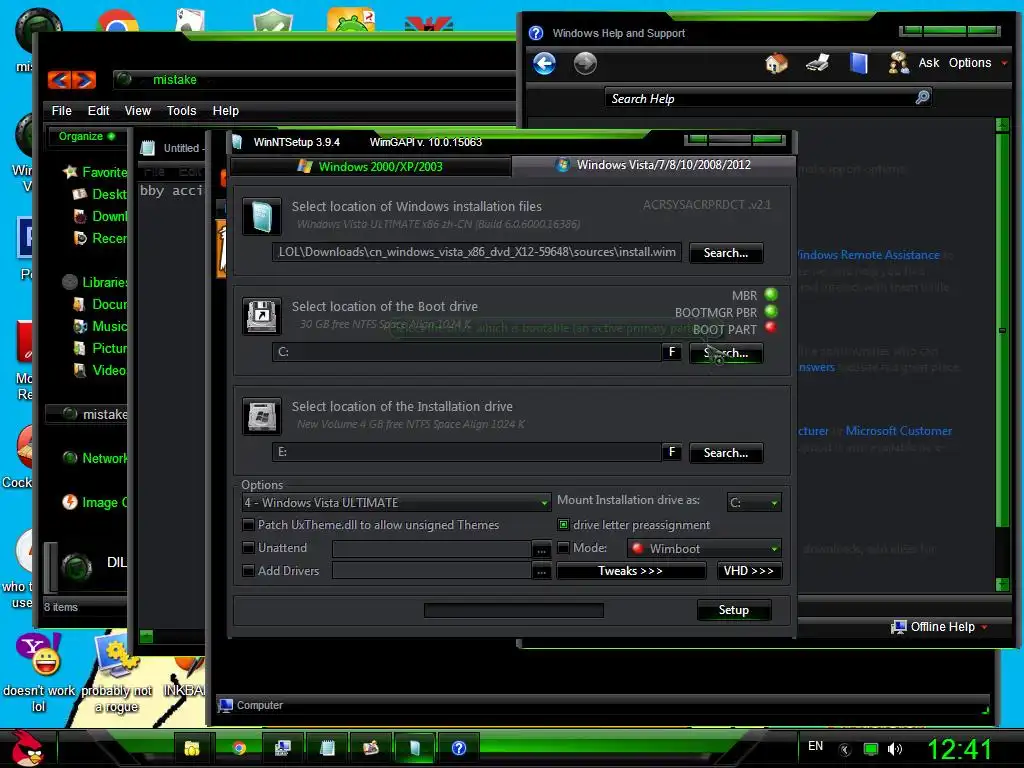Click the installation files disk icon

click(262, 216)
